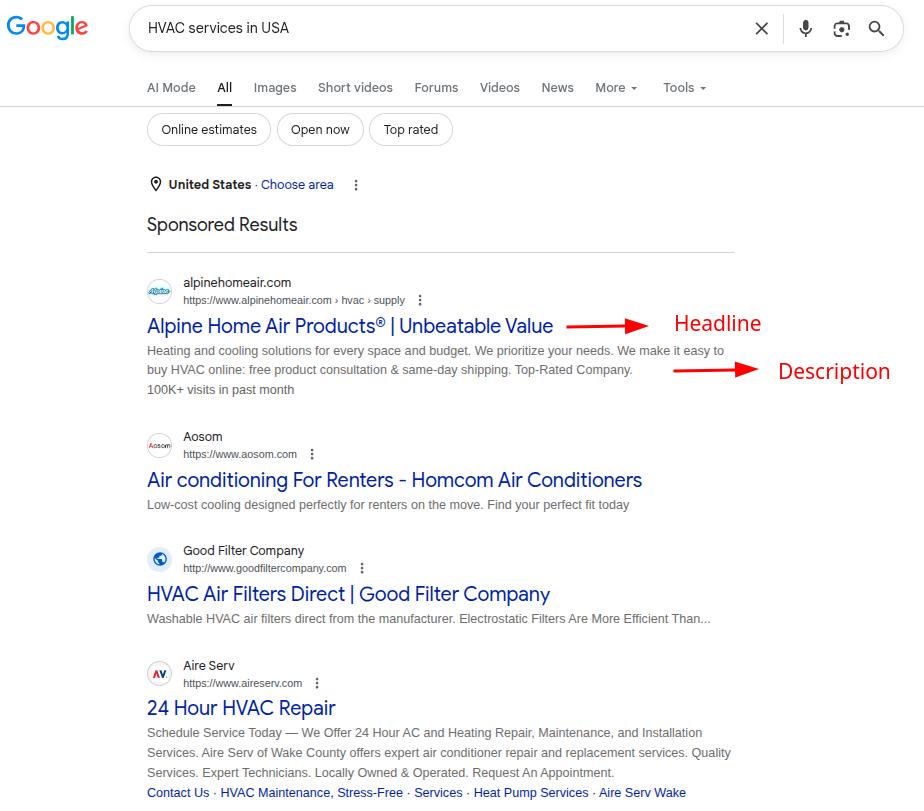The width and height of the screenshot is (924, 811).
Task: Start voice search with the microphone icon
Action: 806,28
